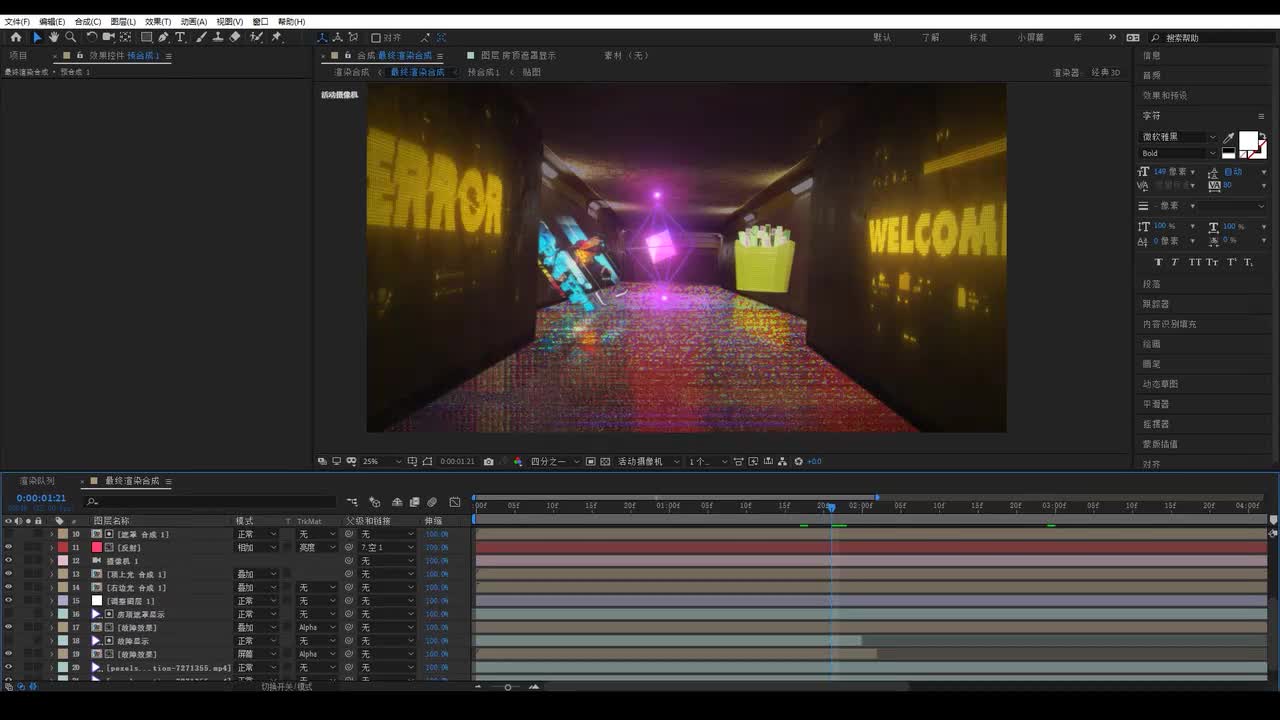
Task: Select the Hand tool in toolbar
Action: pos(53,37)
